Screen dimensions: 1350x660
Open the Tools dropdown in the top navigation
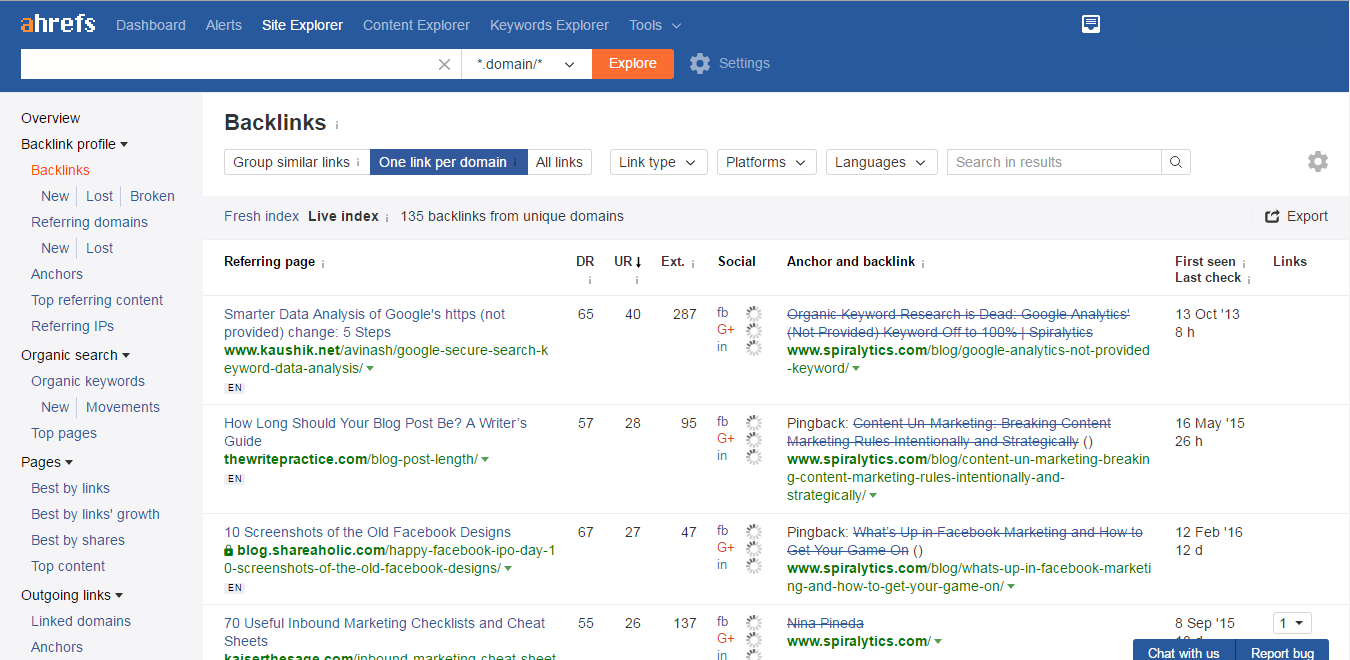655,25
